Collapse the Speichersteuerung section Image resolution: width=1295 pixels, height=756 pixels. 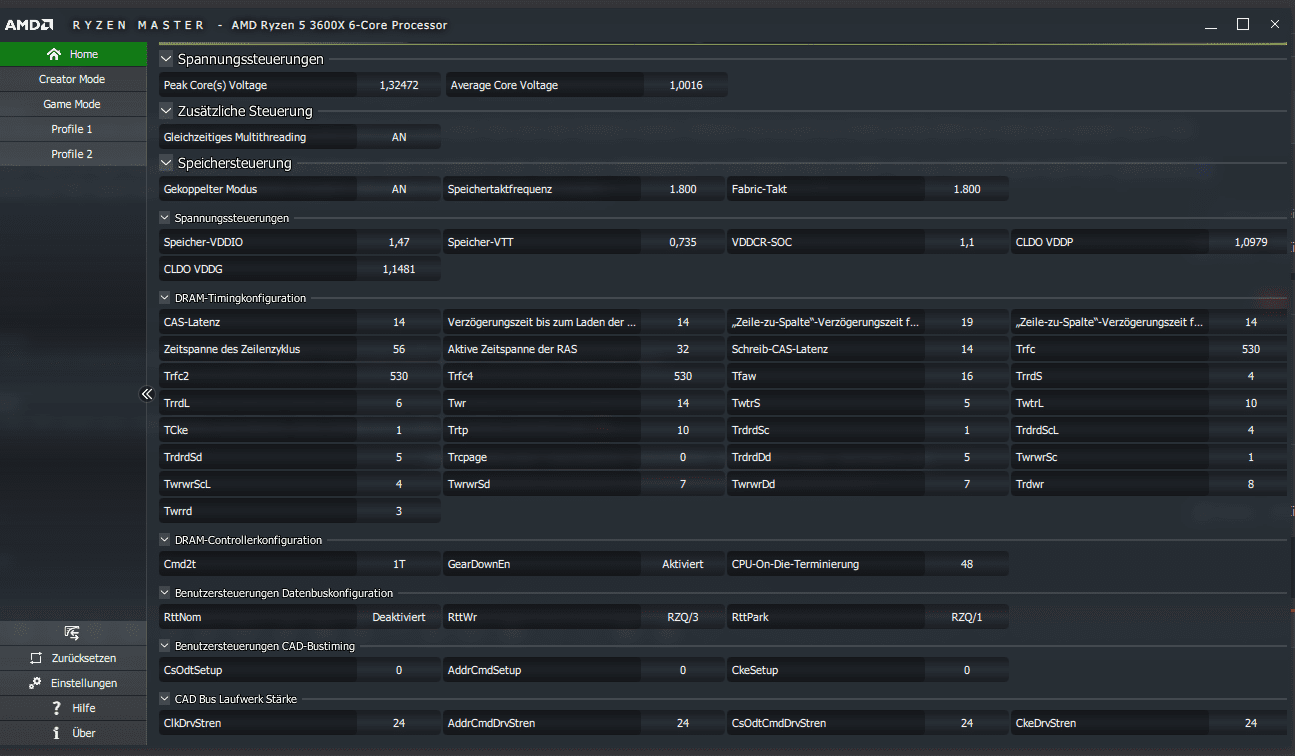[166, 163]
